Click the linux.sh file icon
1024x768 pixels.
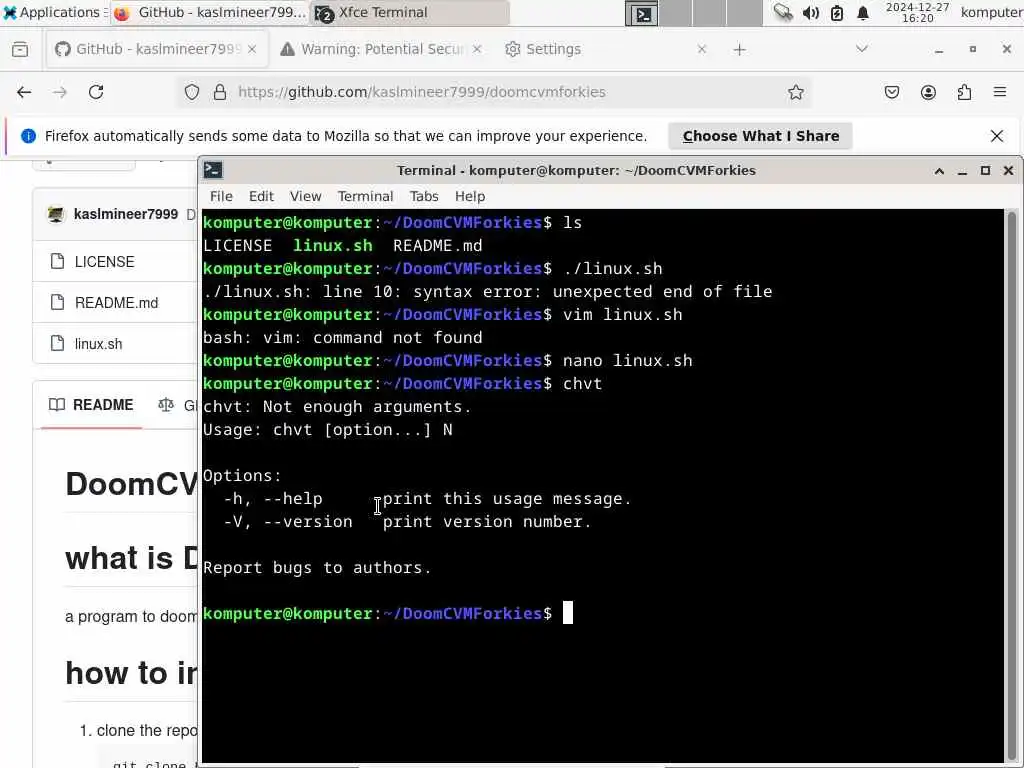click(57, 344)
